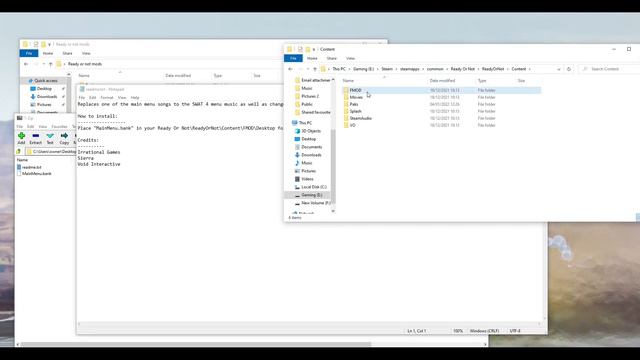Viewport: 640px width, 360px height.
Task: Open the 7-Zip Favorites menu
Action: point(60,127)
